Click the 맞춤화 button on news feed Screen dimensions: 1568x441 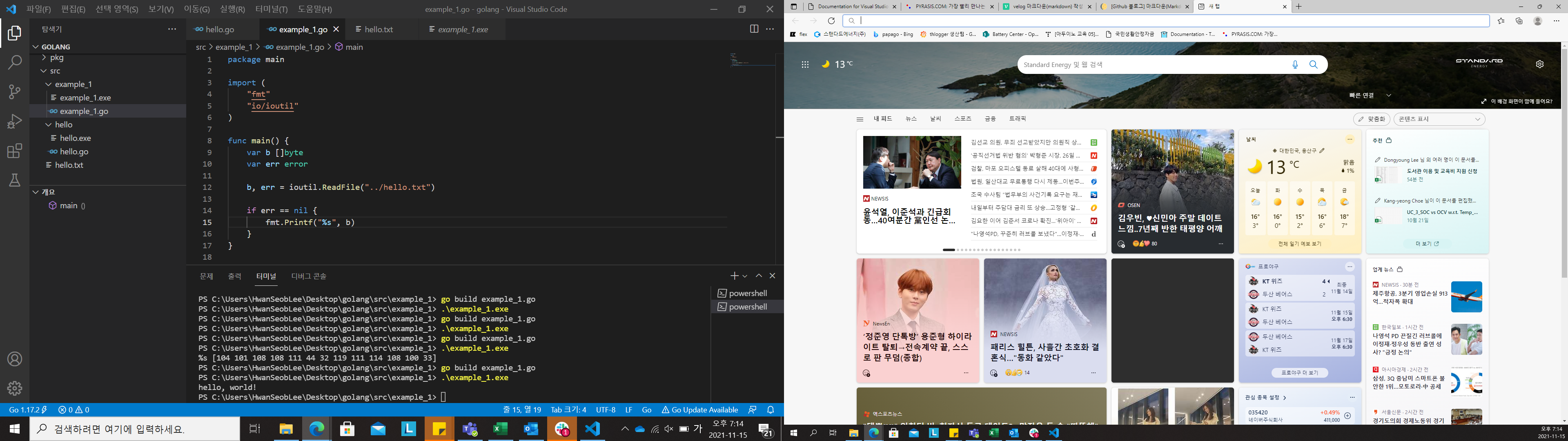[x=1372, y=119]
